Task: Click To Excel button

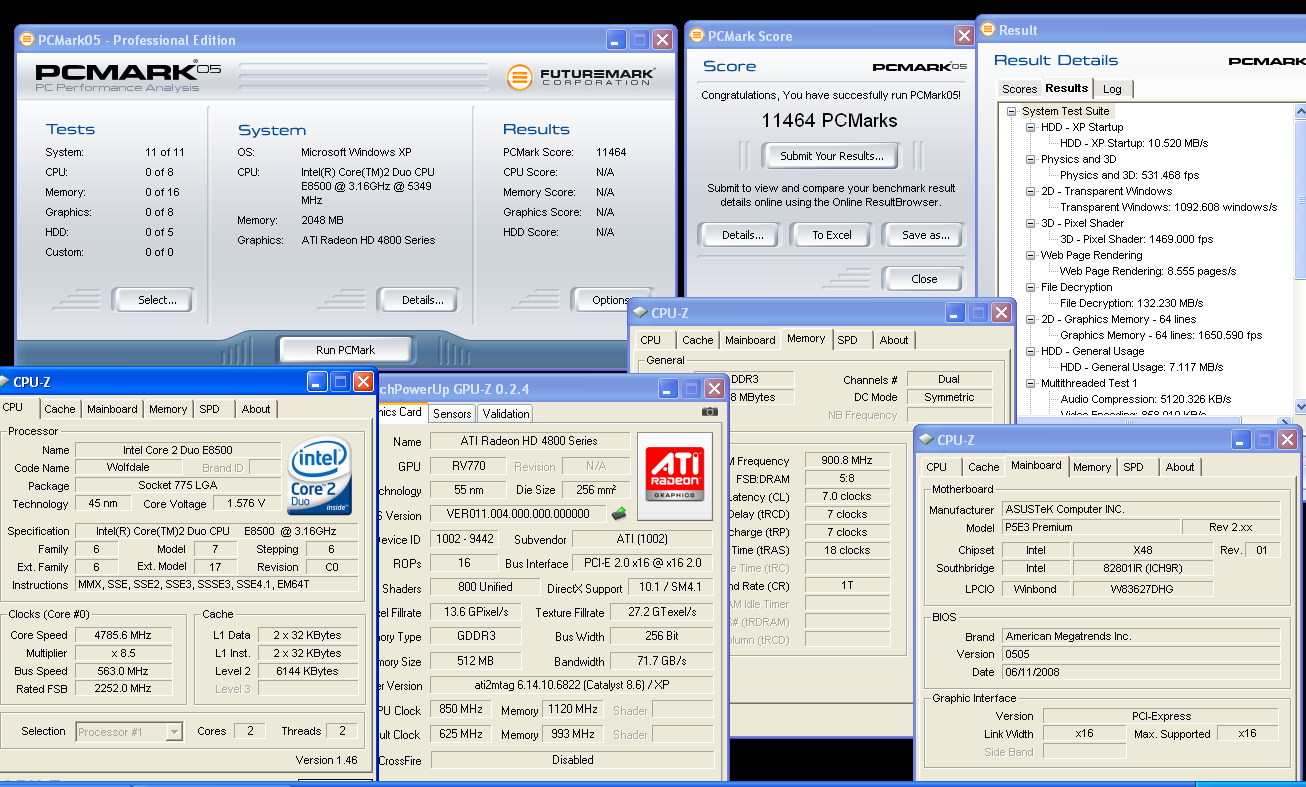Action: [x=832, y=235]
